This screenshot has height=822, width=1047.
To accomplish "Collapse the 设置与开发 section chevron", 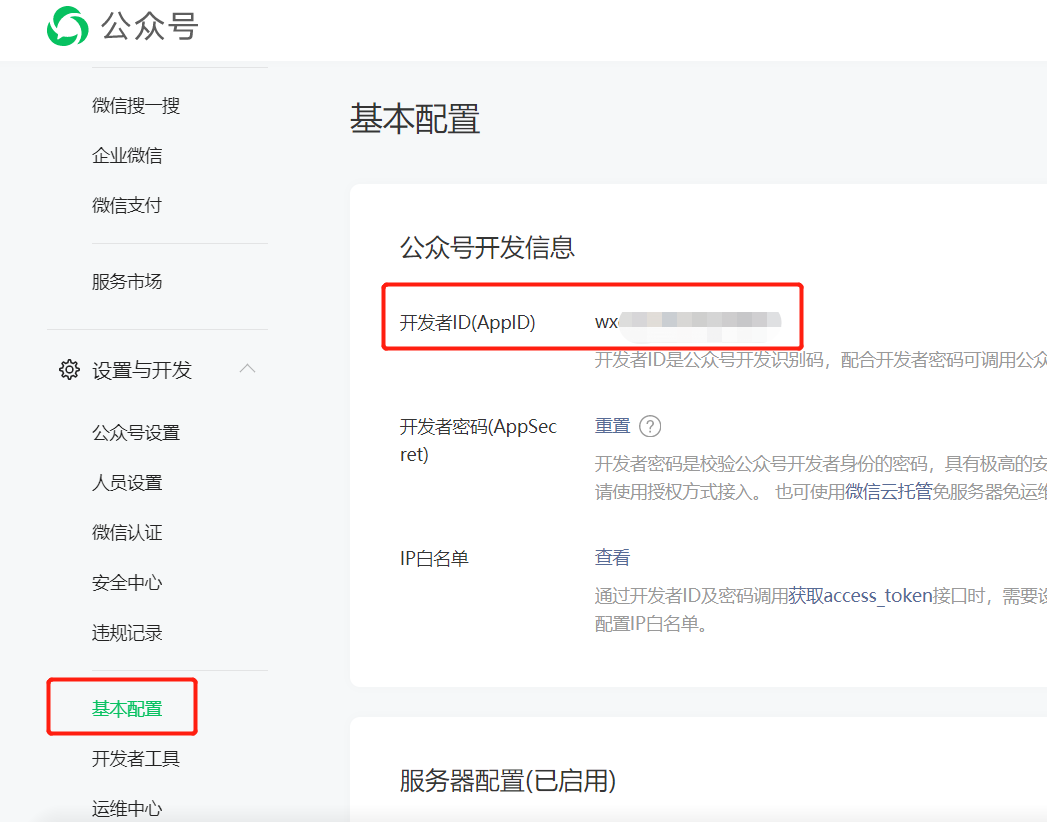I will [x=248, y=369].
